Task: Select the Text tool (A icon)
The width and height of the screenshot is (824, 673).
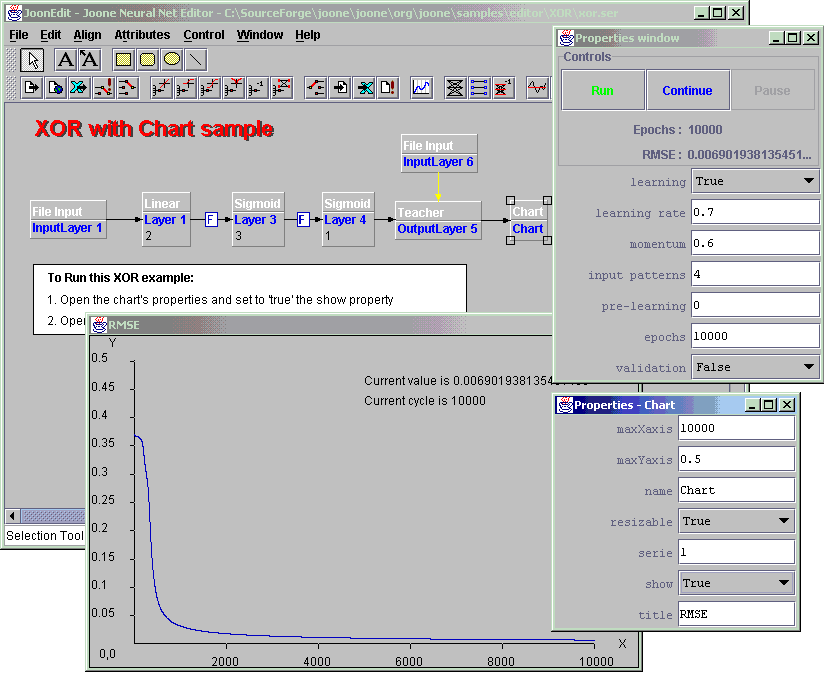Action: pyautogui.click(x=65, y=59)
